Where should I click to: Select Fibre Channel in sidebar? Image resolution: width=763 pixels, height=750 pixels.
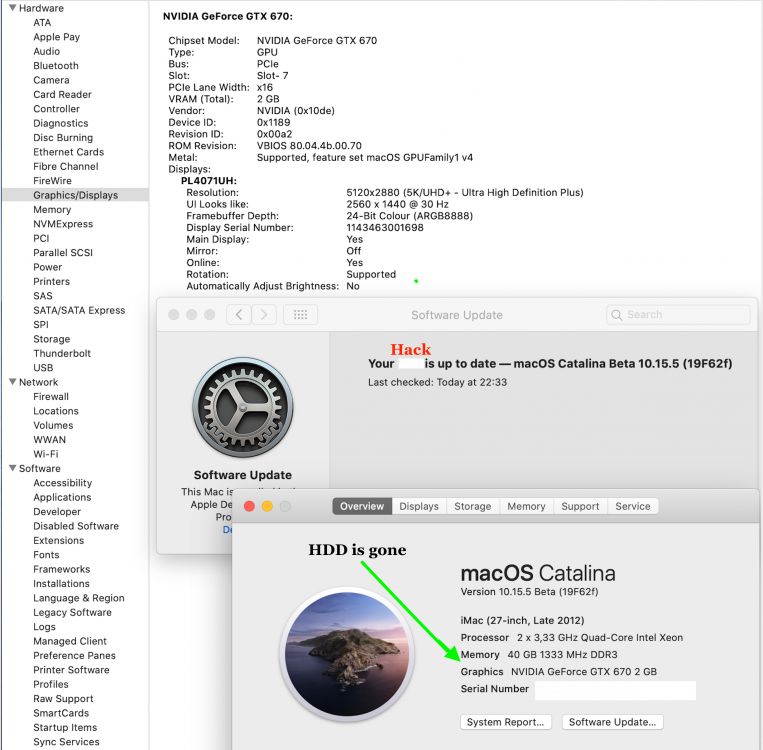pyautogui.click(x=66, y=166)
